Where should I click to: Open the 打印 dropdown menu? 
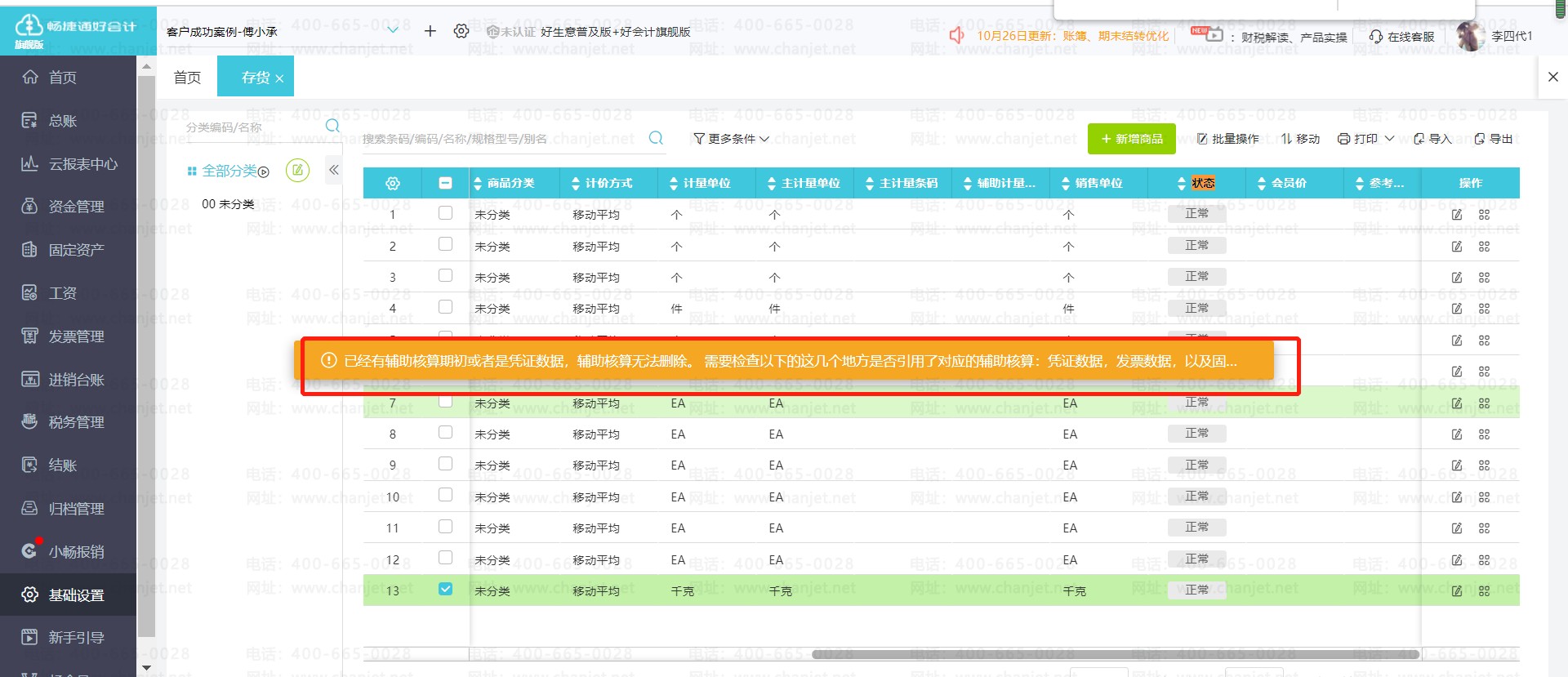1365,139
